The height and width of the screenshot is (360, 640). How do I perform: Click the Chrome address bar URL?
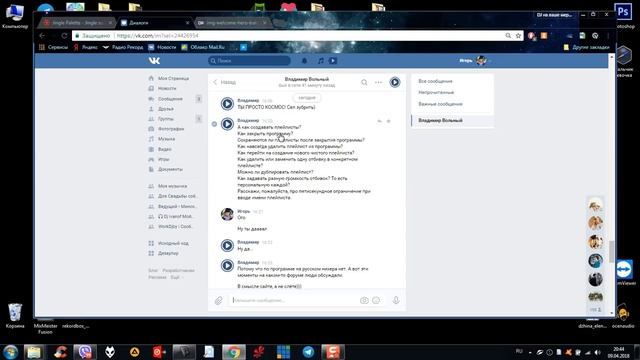click(x=158, y=36)
